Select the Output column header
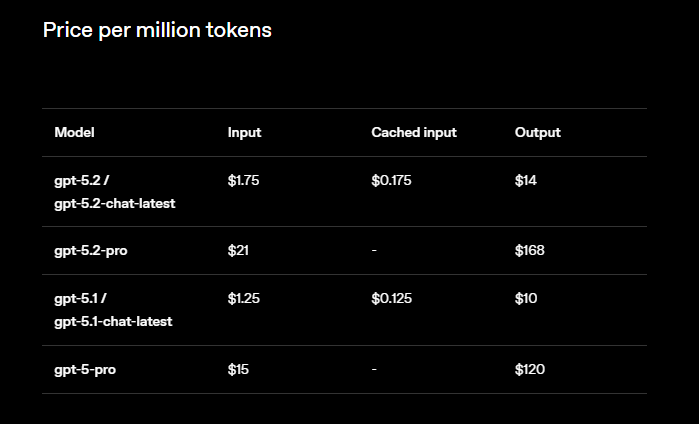 click(x=538, y=132)
